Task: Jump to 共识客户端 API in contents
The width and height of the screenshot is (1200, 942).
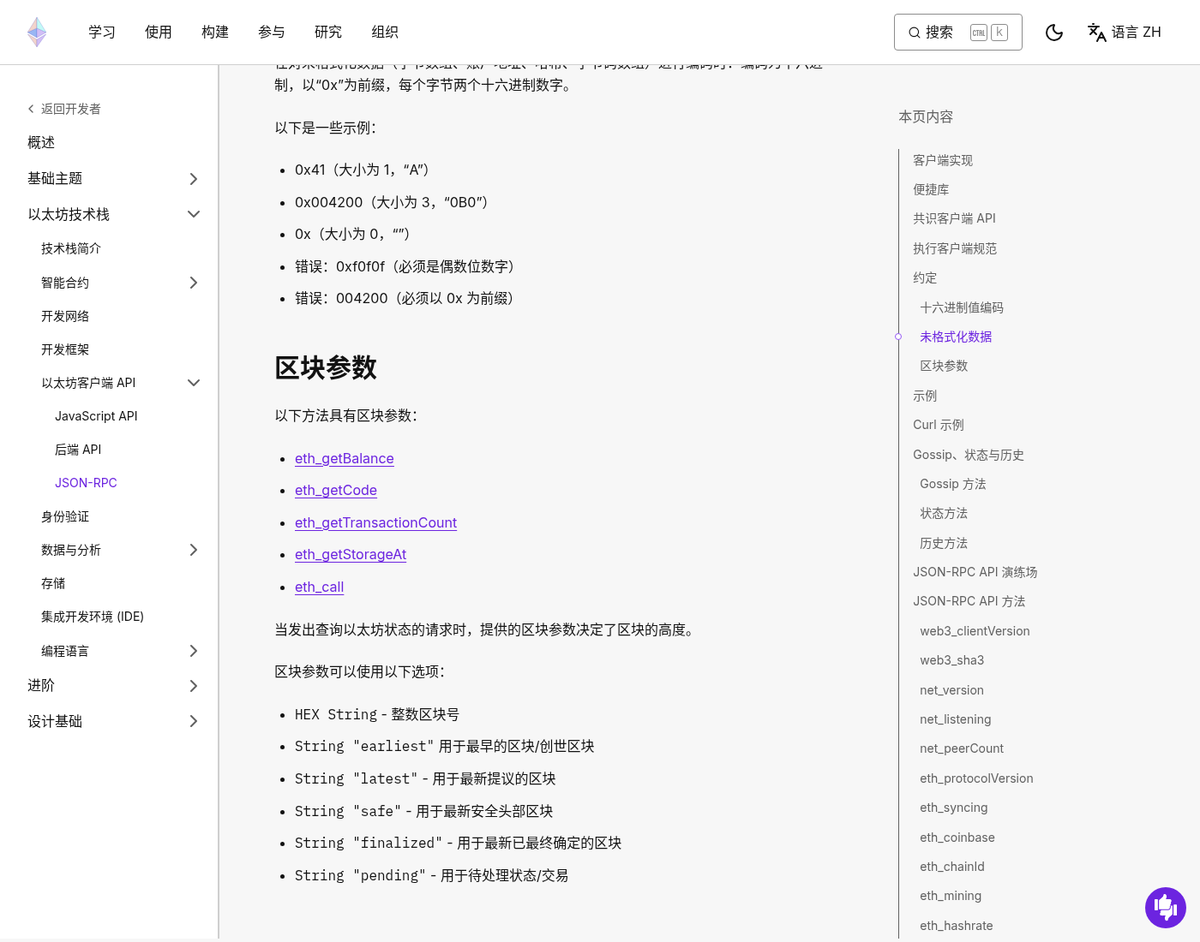Action: point(954,218)
